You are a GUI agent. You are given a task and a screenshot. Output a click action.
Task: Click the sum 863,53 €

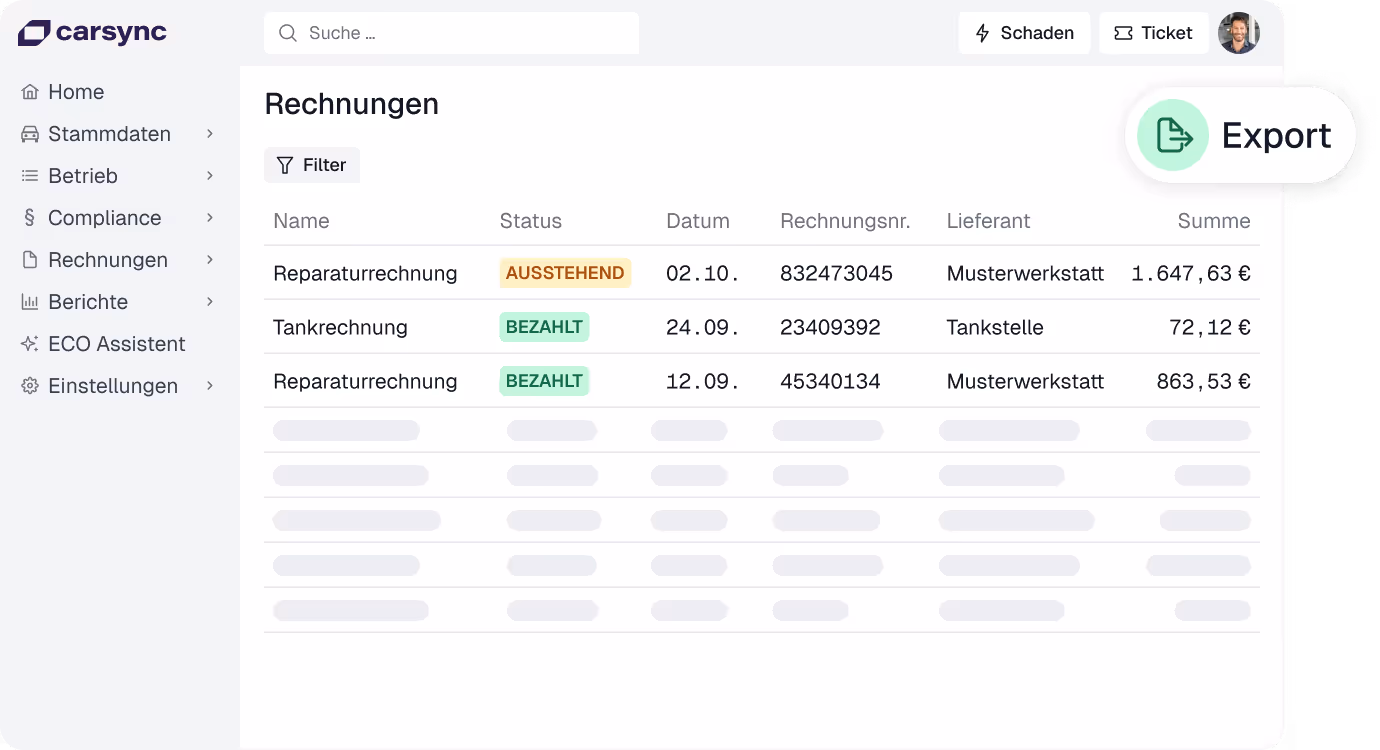pos(1204,381)
